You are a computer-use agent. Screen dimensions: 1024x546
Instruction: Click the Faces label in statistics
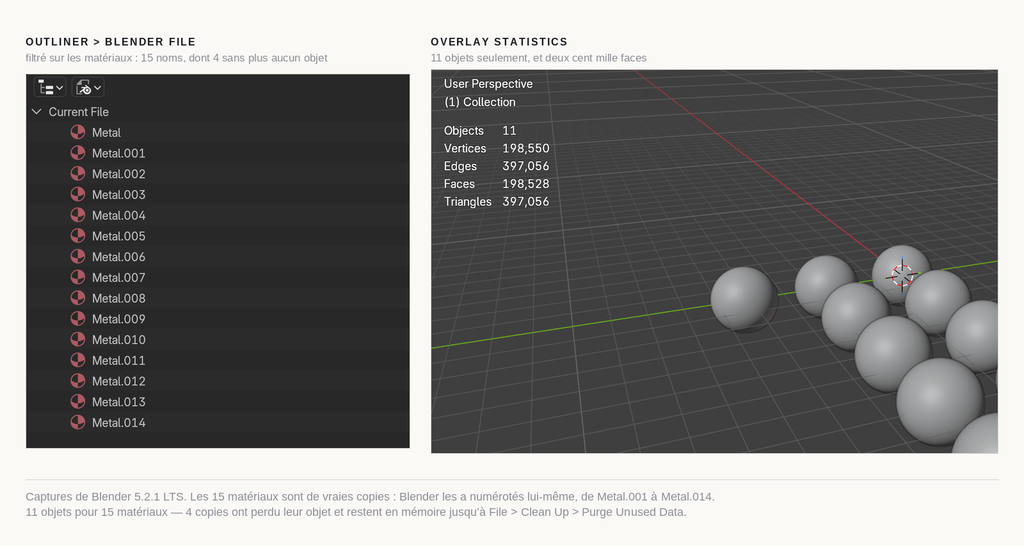pyautogui.click(x=459, y=184)
